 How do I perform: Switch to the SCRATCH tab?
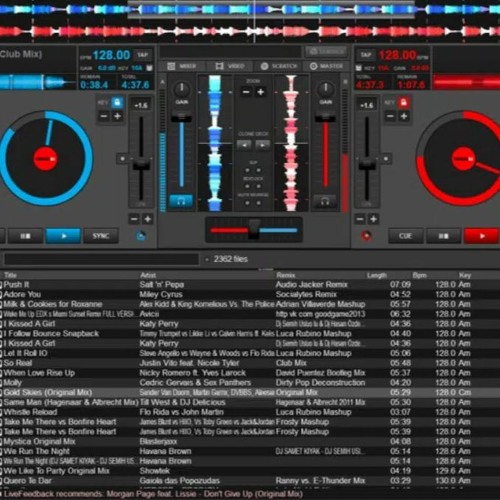coord(278,66)
